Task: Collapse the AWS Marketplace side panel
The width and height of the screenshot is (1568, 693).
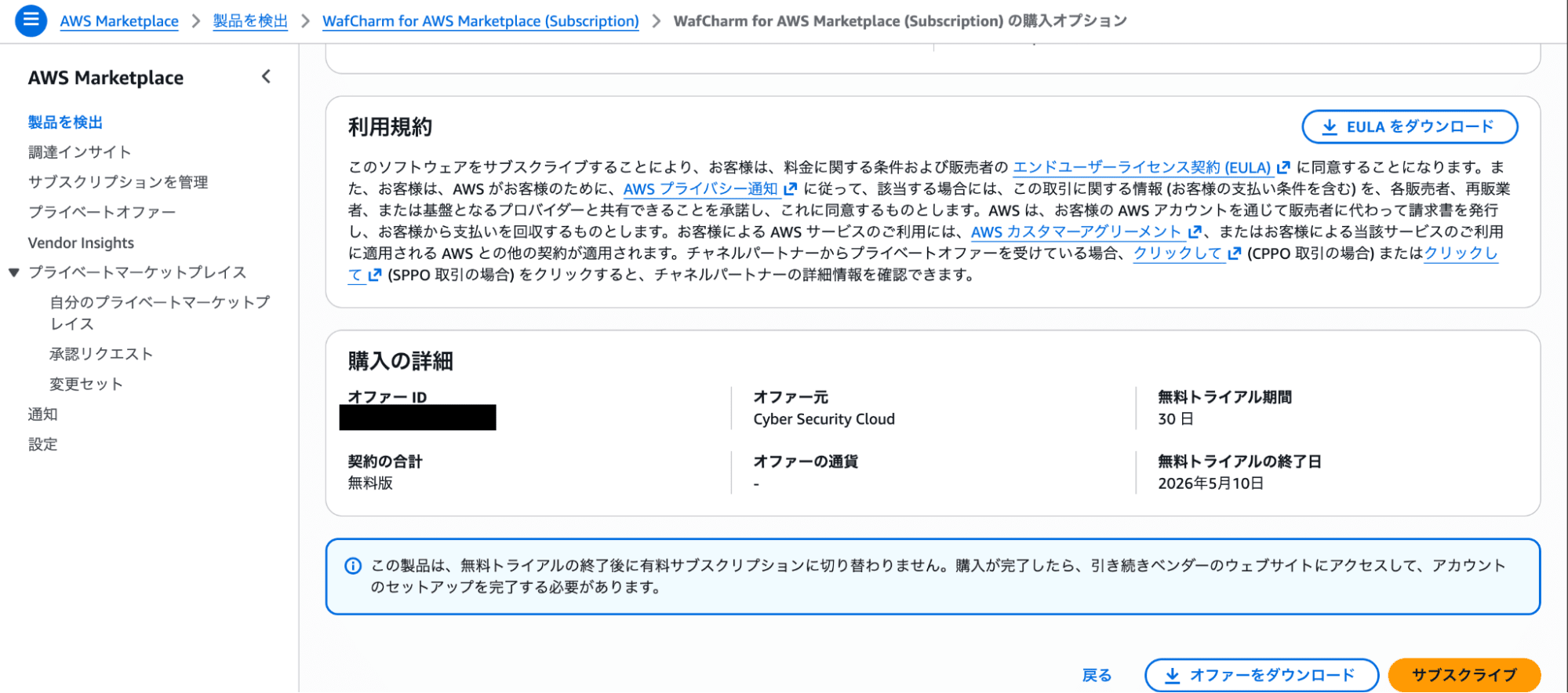Action: point(267,77)
